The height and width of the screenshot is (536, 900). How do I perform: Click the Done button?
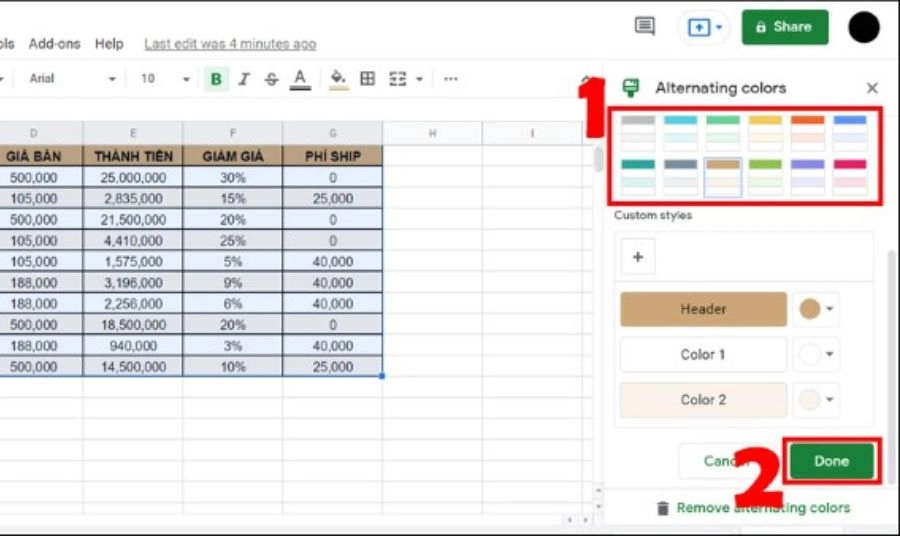832,461
